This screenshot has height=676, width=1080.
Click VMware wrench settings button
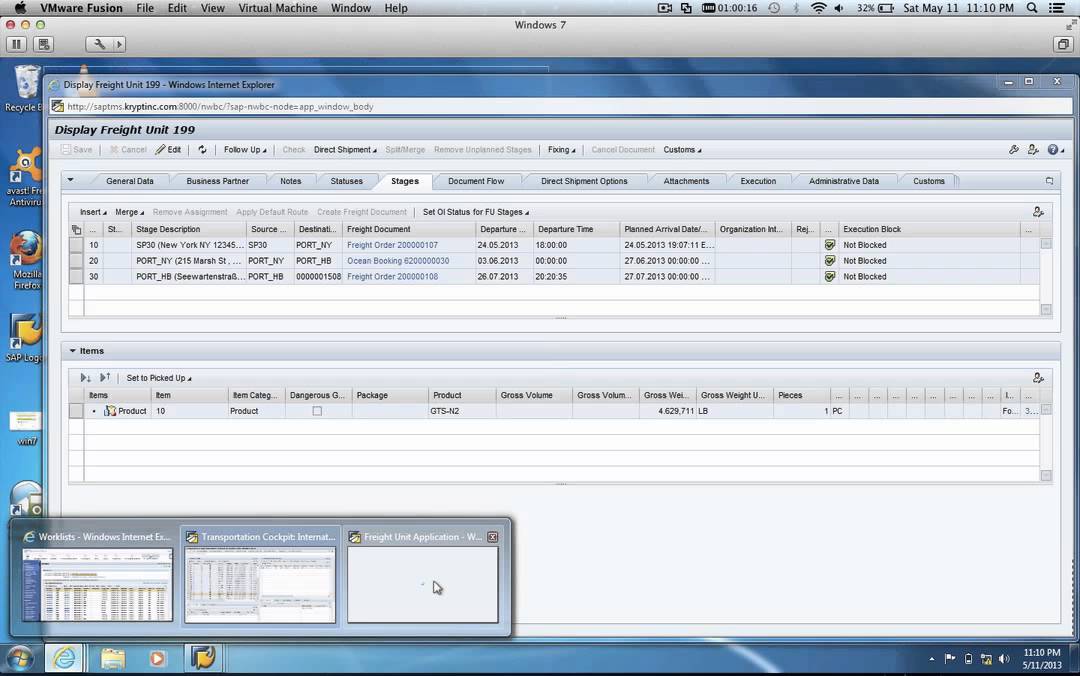[99, 44]
